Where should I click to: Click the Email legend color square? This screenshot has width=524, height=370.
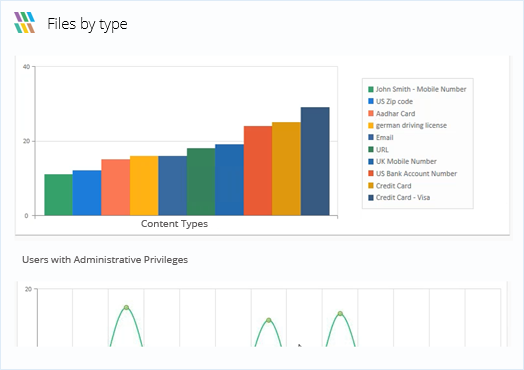click(371, 137)
